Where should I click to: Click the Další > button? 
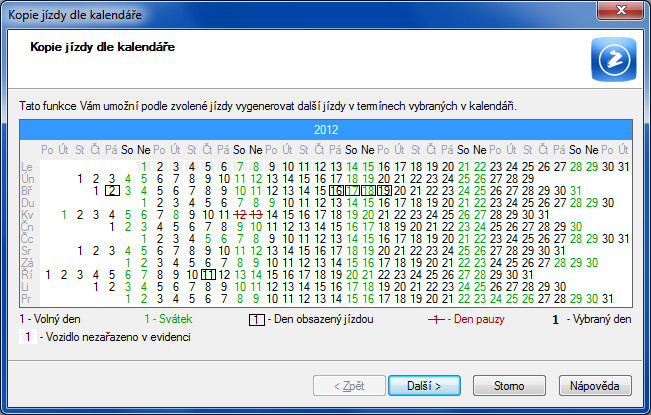(x=424, y=386)
